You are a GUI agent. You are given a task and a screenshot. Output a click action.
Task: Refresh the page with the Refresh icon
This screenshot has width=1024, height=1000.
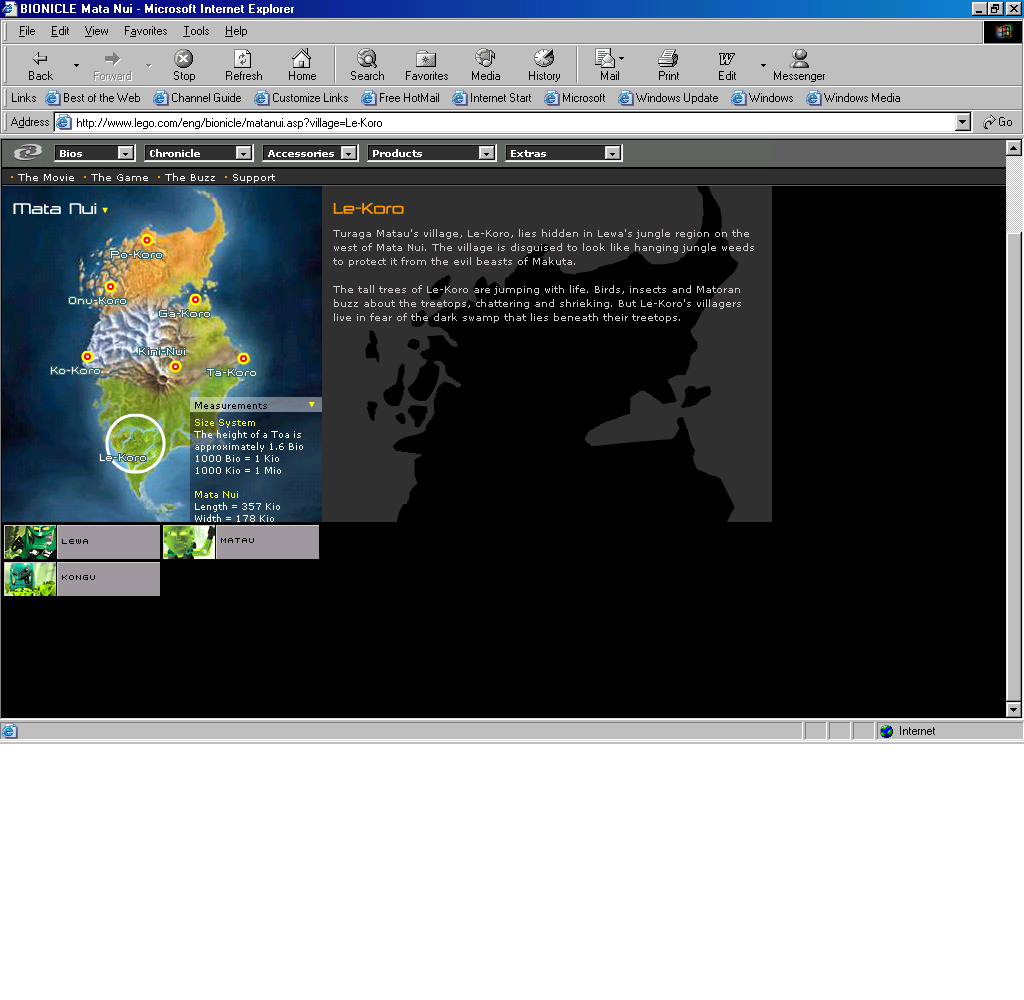pos(243,59)
